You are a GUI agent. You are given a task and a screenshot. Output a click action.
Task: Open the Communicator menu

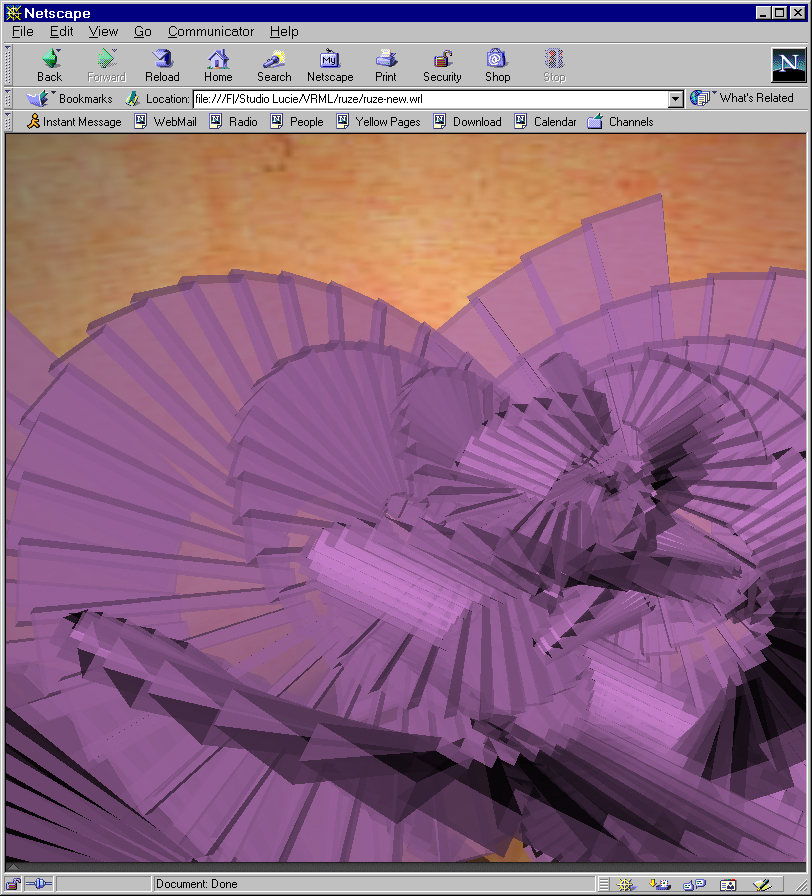211,31
